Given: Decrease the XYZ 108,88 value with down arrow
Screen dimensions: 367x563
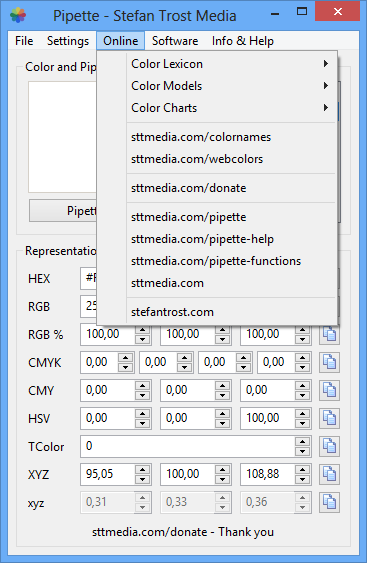Looking at the screenshot, I should click(x=303, y=479).
